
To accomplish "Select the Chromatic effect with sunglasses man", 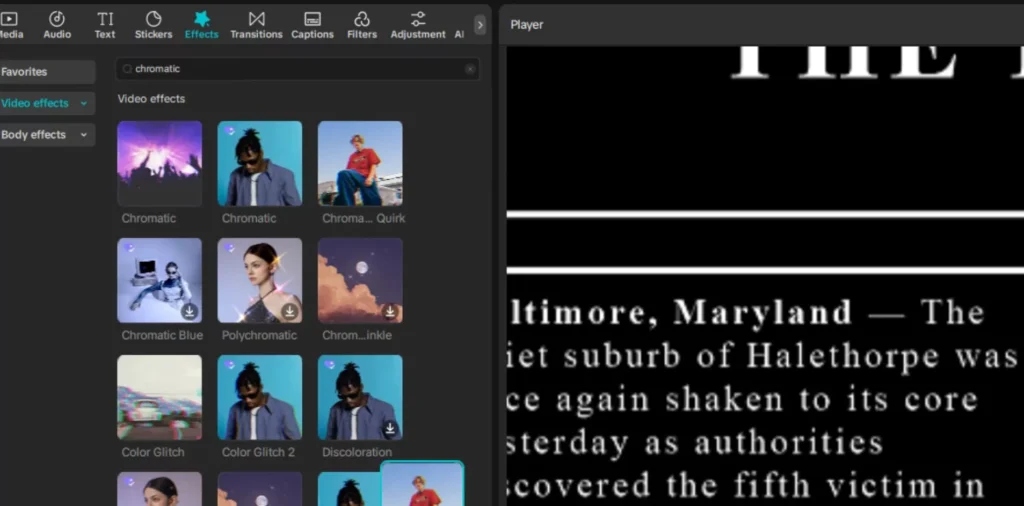I will coord(260,163).
